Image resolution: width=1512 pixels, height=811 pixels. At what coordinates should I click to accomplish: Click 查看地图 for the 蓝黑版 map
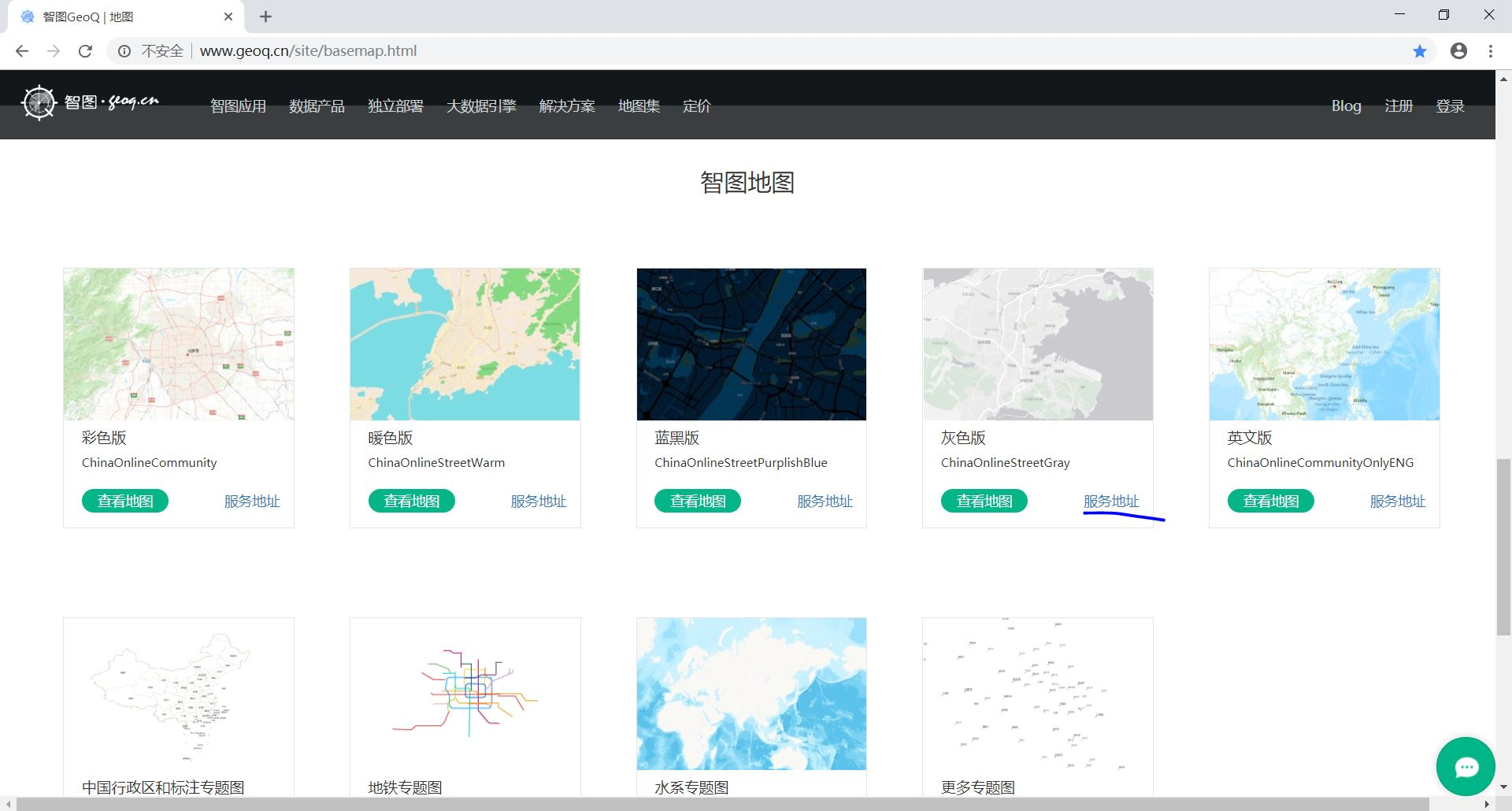[697, 501]
